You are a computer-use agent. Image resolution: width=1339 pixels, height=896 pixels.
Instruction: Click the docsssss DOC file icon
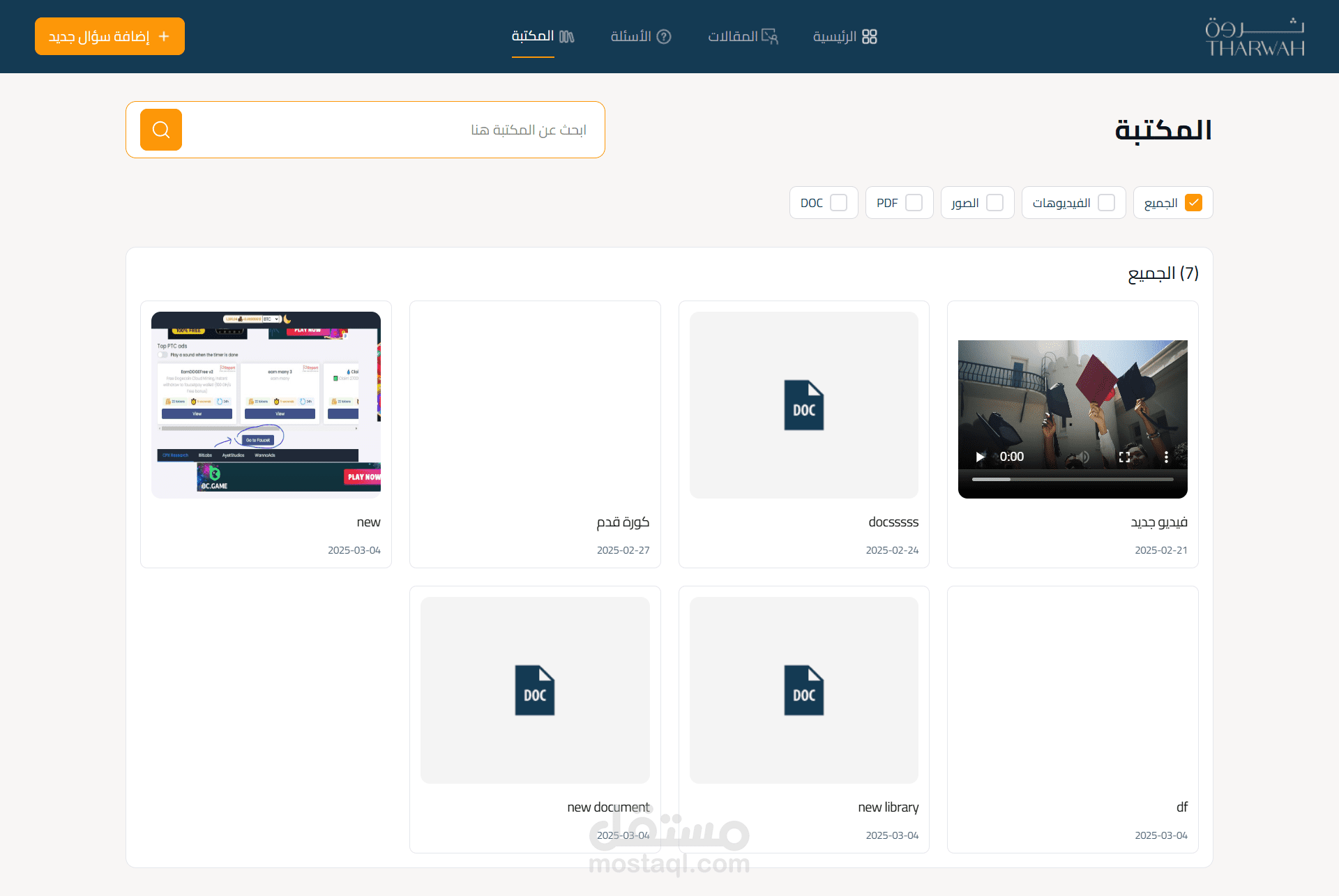click(x=803, y=405)
